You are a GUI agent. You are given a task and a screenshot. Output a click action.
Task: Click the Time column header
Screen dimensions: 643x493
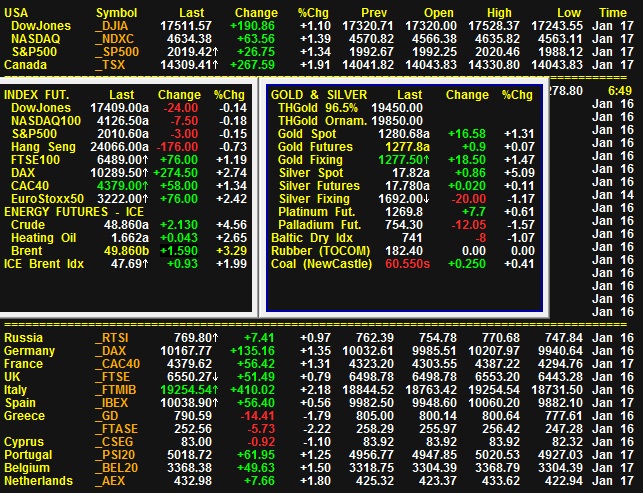[613, 13]
